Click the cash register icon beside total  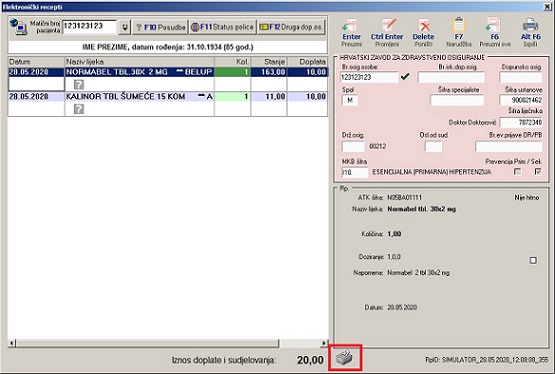pos(344,358)
